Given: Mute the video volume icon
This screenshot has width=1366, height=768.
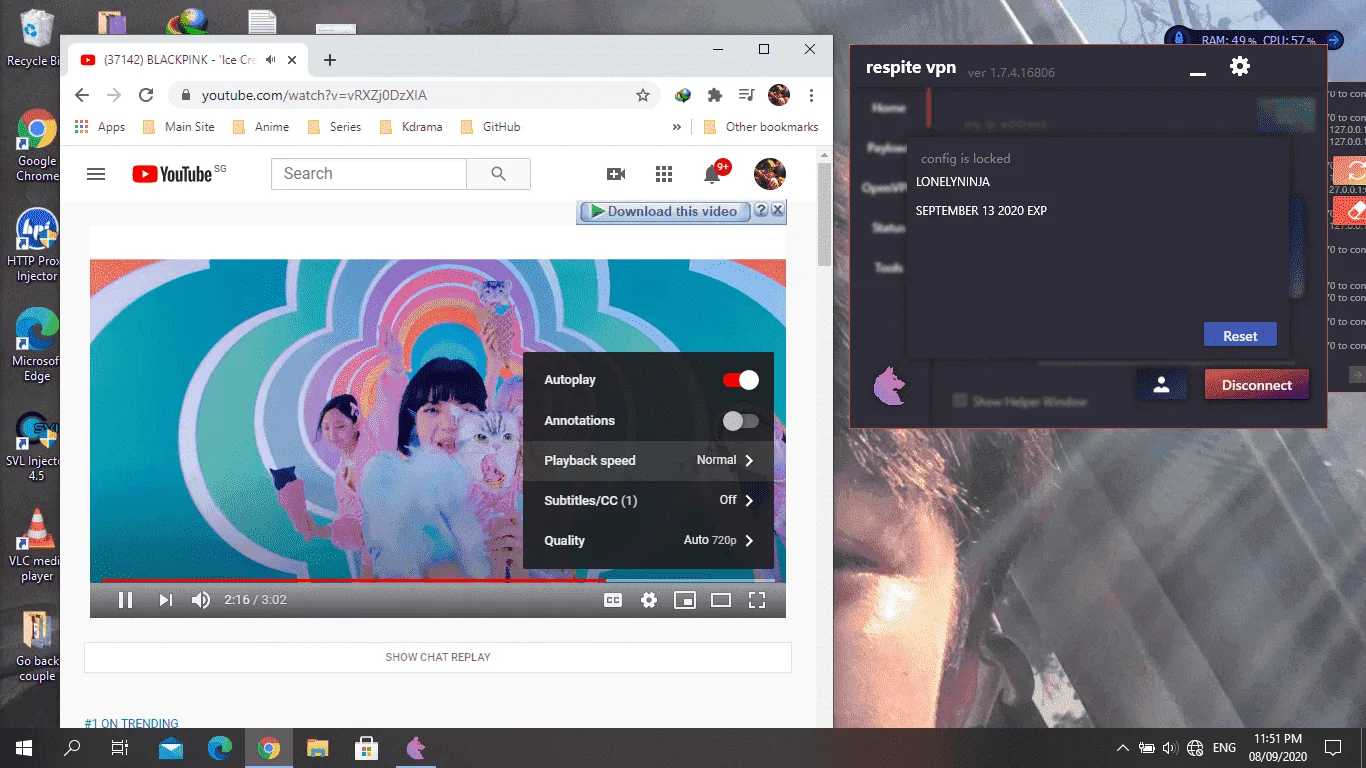Looking at the screenshot, I should coord(201,600).
